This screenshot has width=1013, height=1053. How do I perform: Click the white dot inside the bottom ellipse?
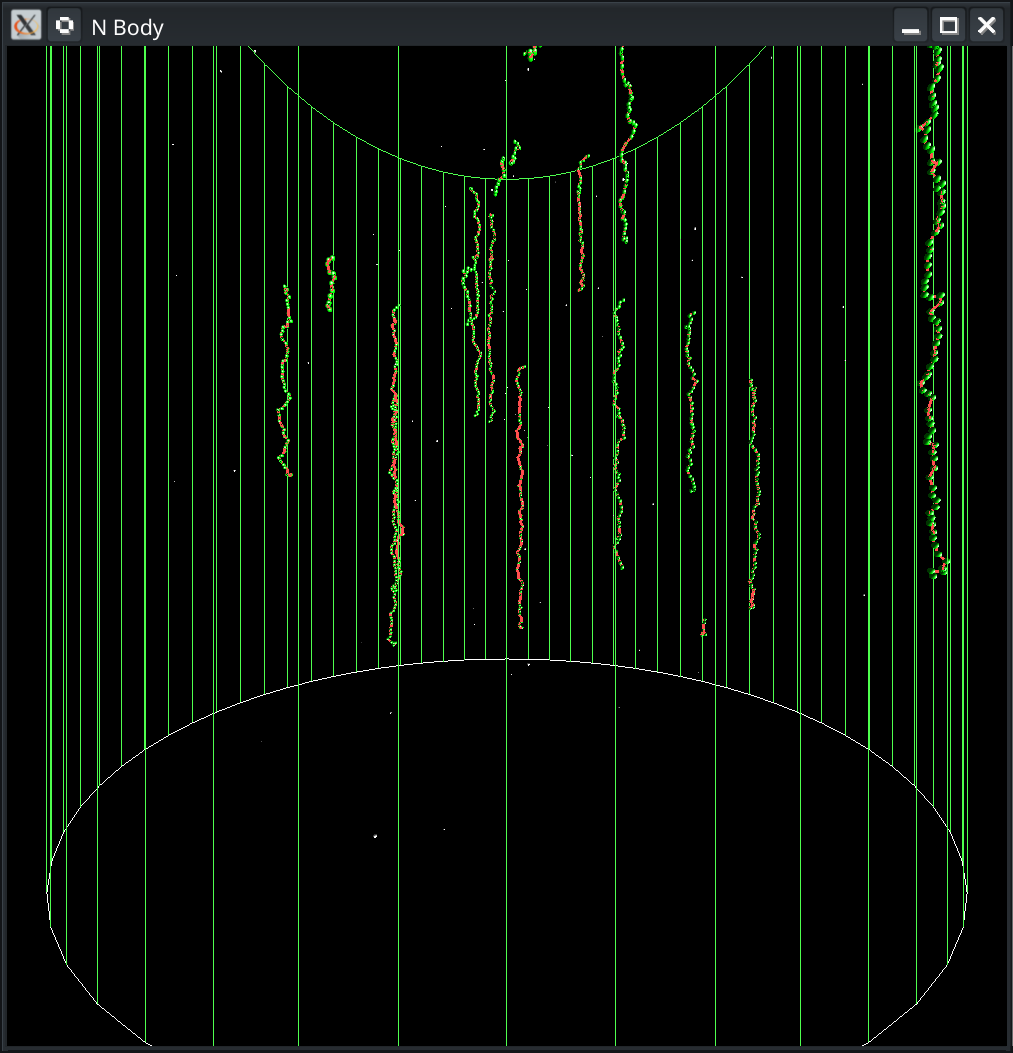coord(375,836)
